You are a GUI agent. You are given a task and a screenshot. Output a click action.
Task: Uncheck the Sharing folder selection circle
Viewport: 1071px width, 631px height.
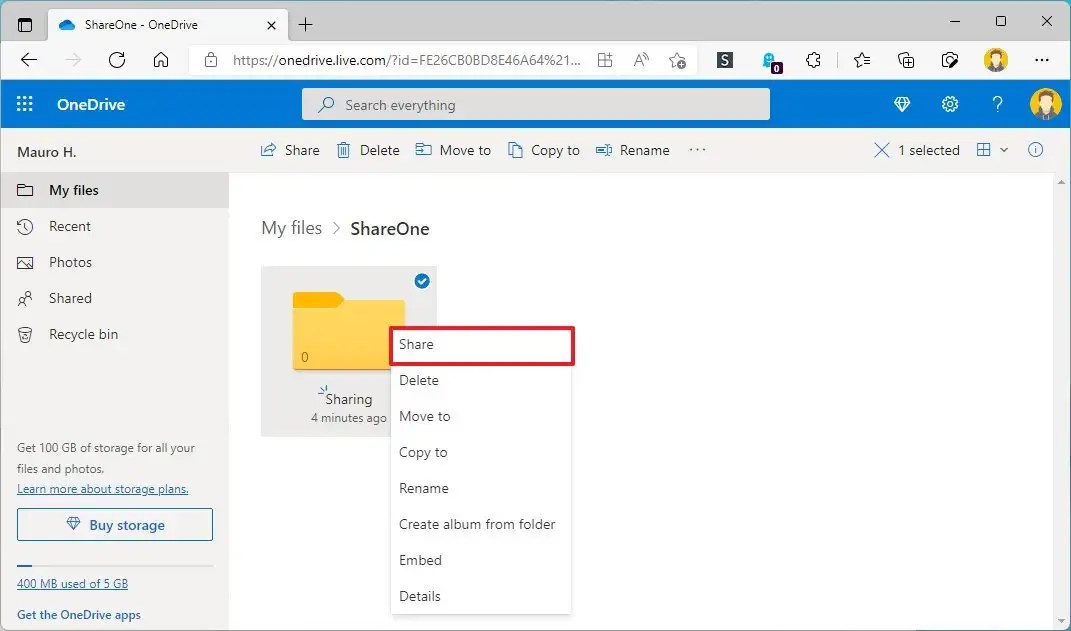421,281
